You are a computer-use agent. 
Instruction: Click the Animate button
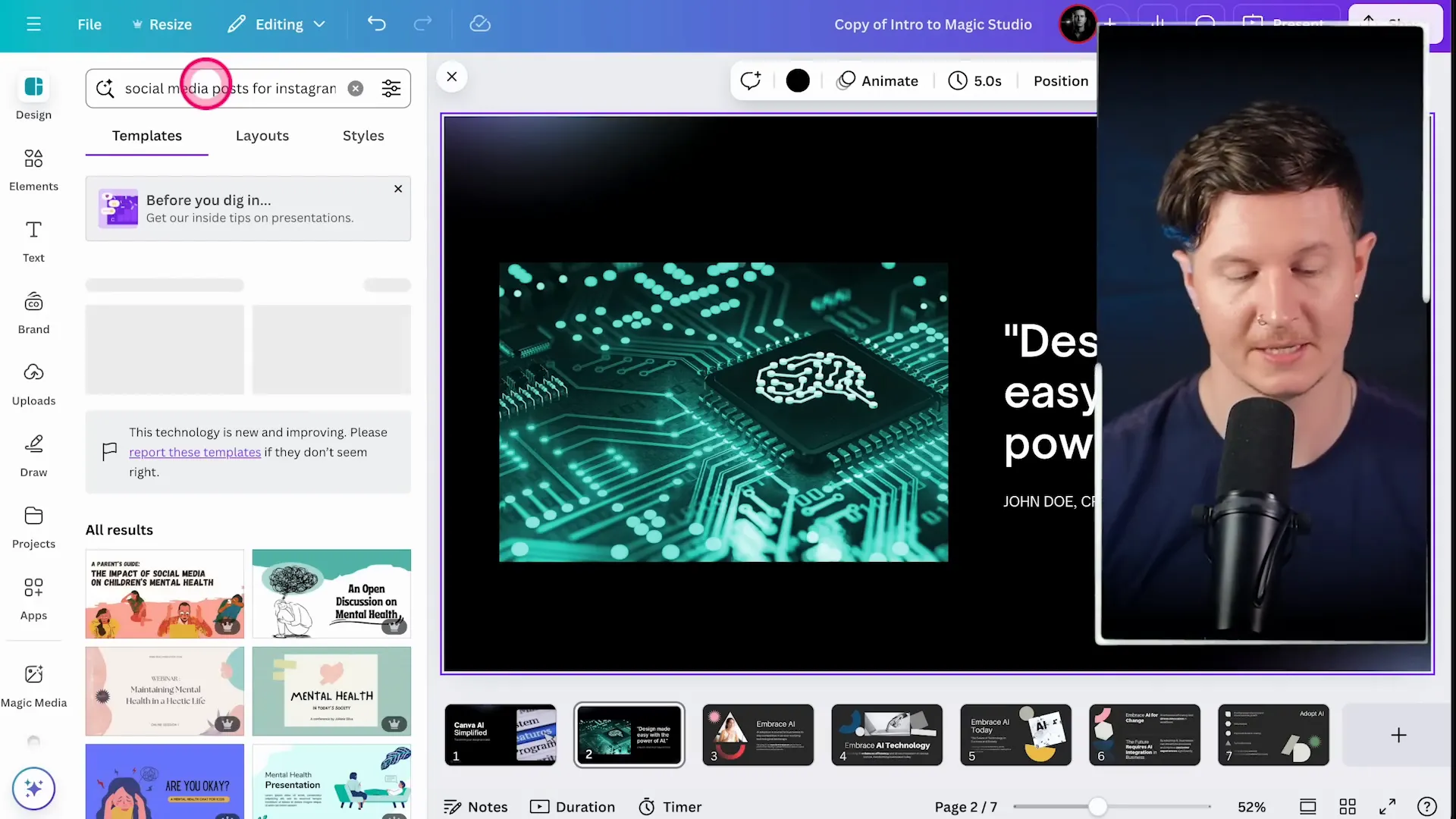tap(877, 81)
